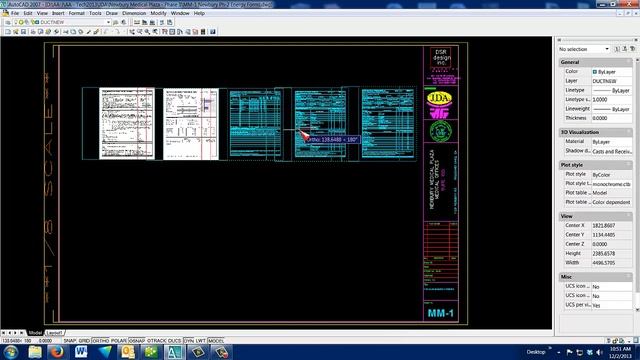The image size is (640, 360).
Task: Select the Zoom realtime magnifier icon
Action: click(140, 31)
